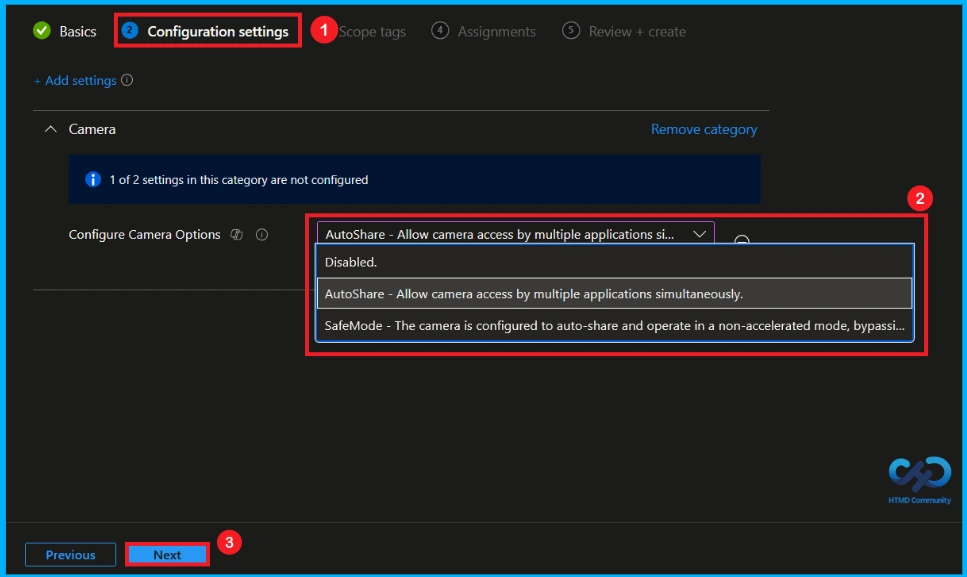Select the Configuration settings tab
The width and height of the screenshot is (967, 577).
[x=206, y=31]
